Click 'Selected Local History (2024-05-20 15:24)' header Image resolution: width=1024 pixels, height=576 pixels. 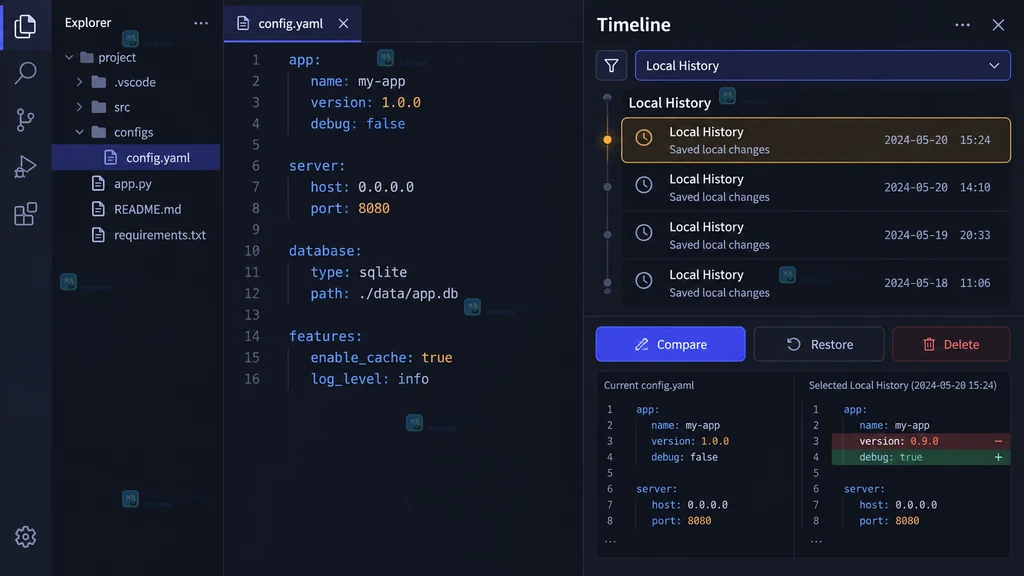click(903, 385)
